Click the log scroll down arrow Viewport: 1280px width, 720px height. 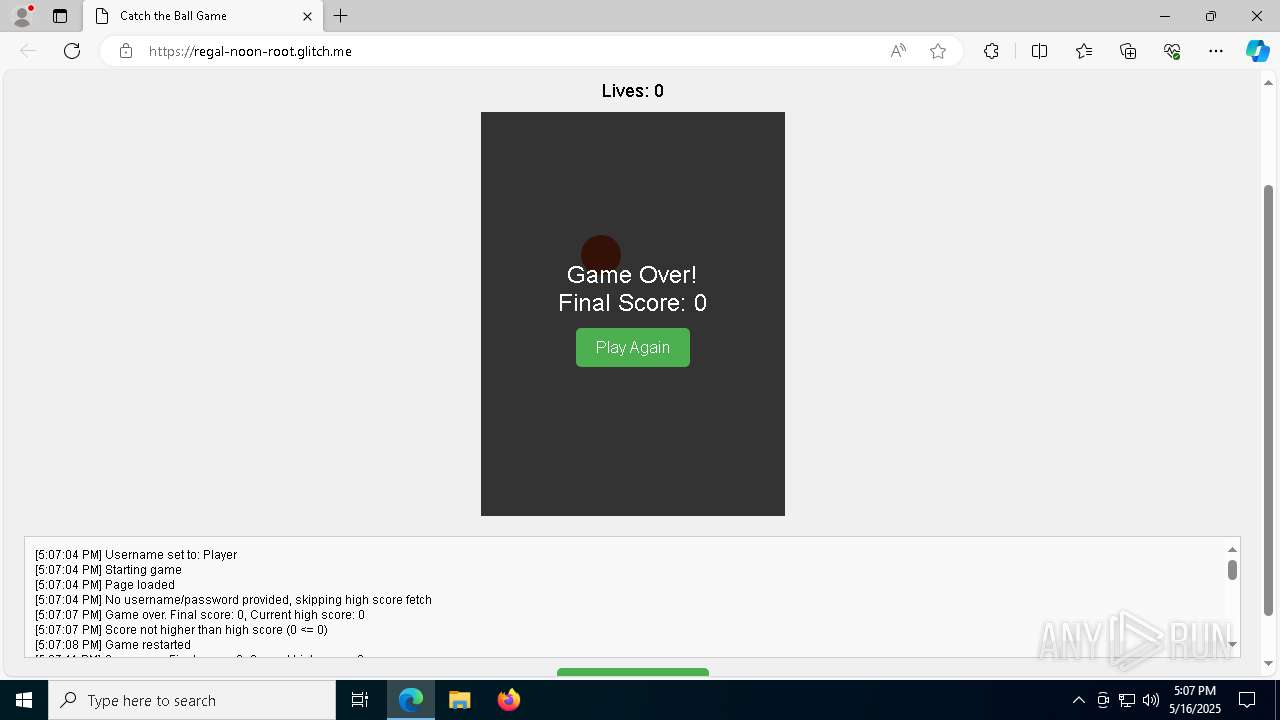(x=1232, y=645)
